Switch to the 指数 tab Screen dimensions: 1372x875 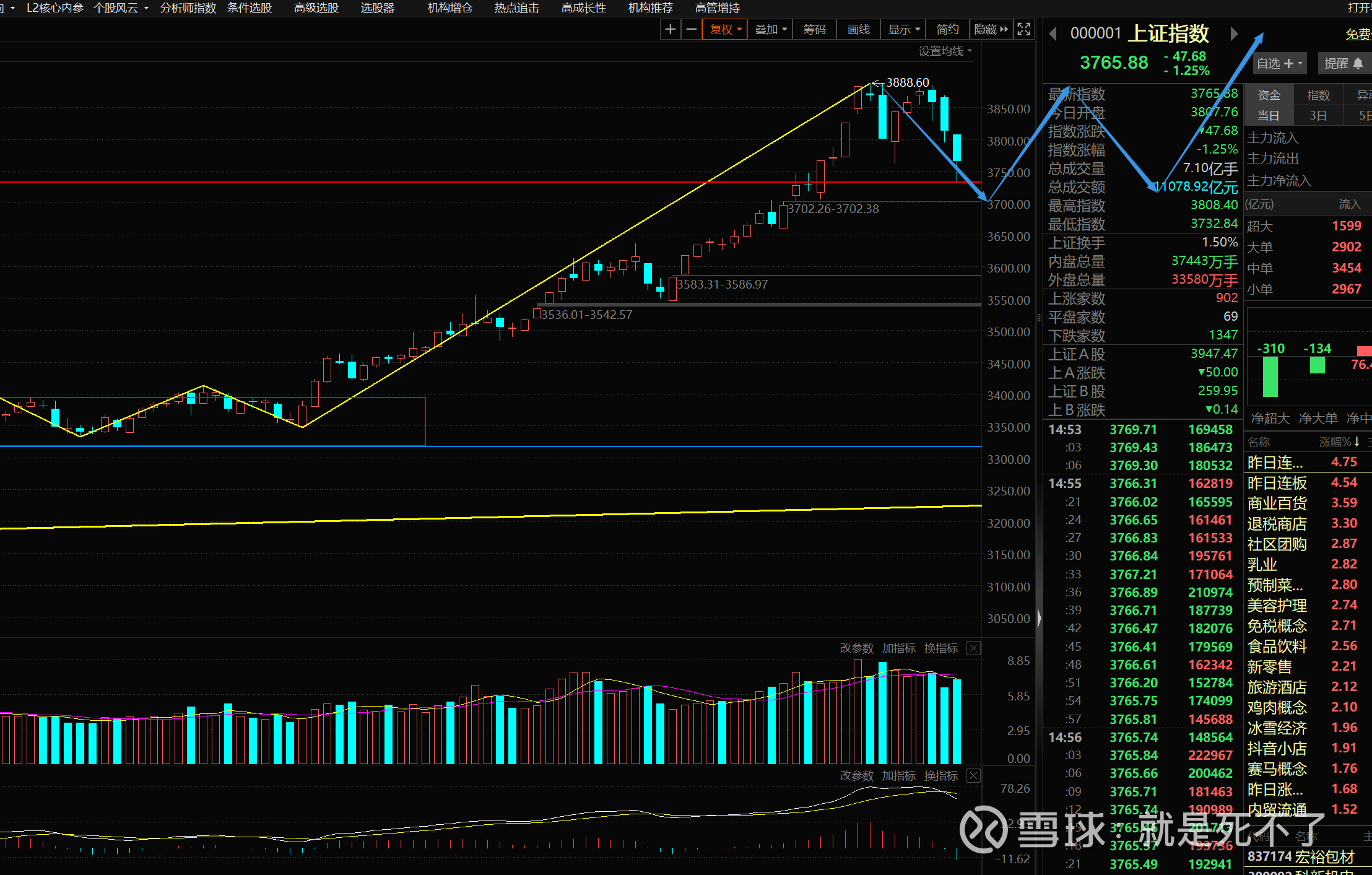[x=1318, y=95]
